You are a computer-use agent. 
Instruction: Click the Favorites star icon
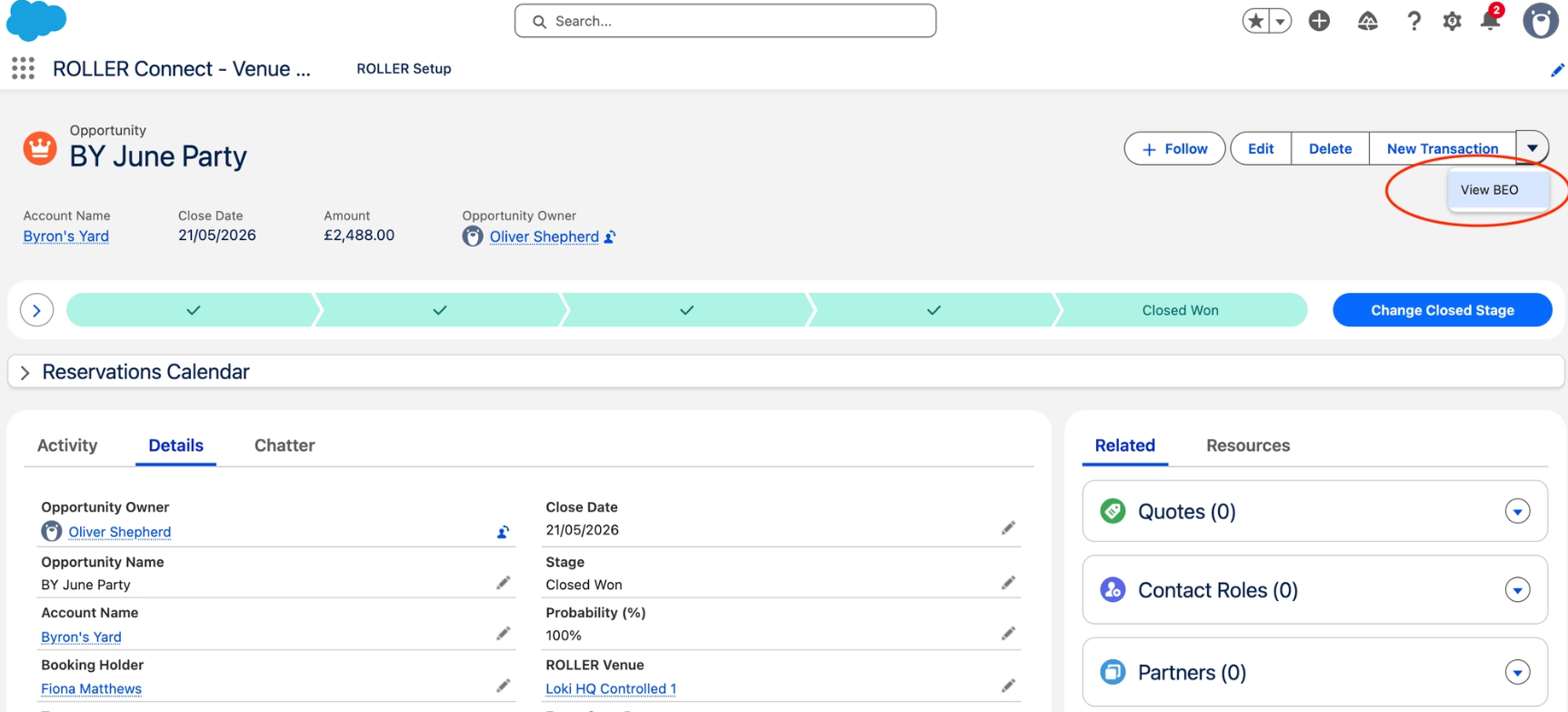1255,21
